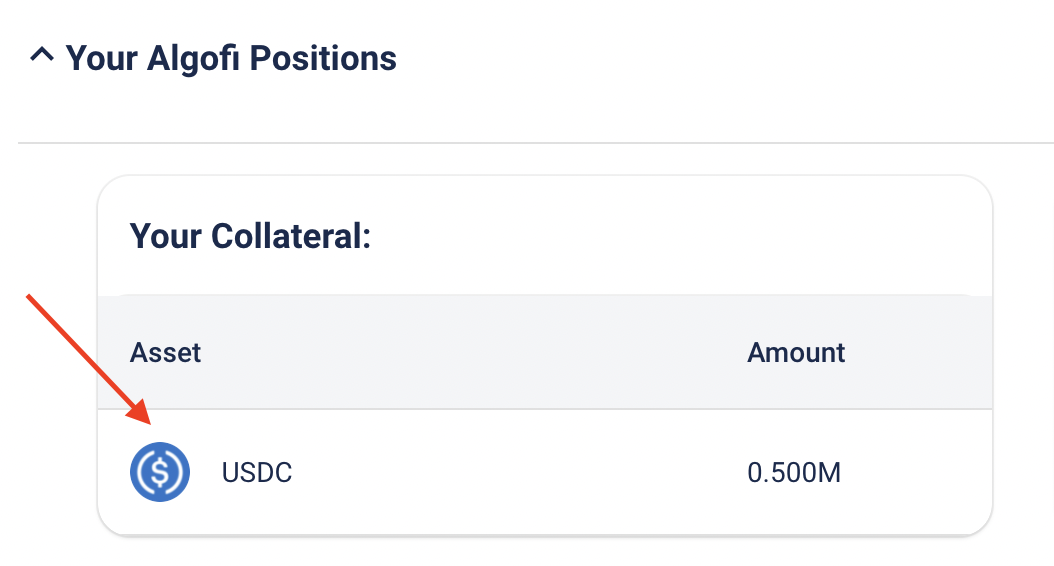Click the 0.500M collateral amount

tap(794, 472)
